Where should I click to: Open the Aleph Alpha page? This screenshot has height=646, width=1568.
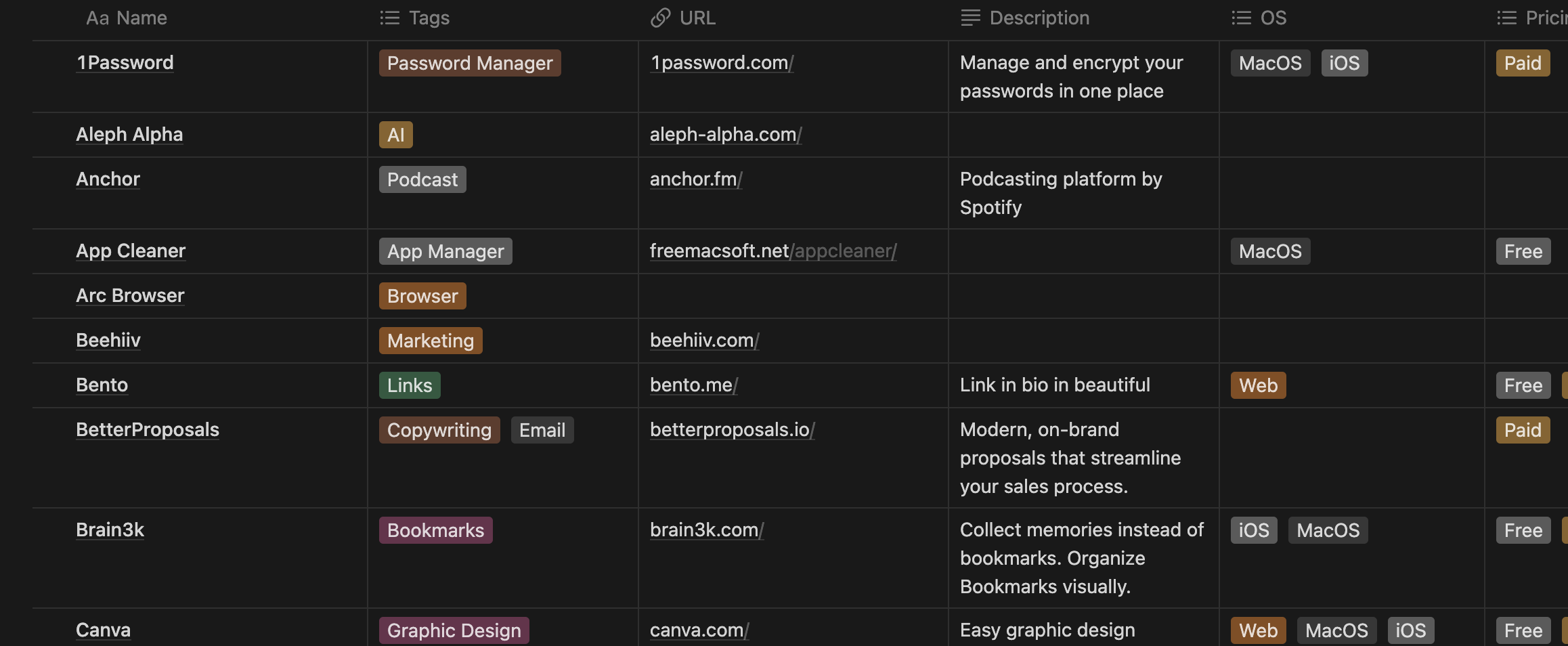[129, 134]
